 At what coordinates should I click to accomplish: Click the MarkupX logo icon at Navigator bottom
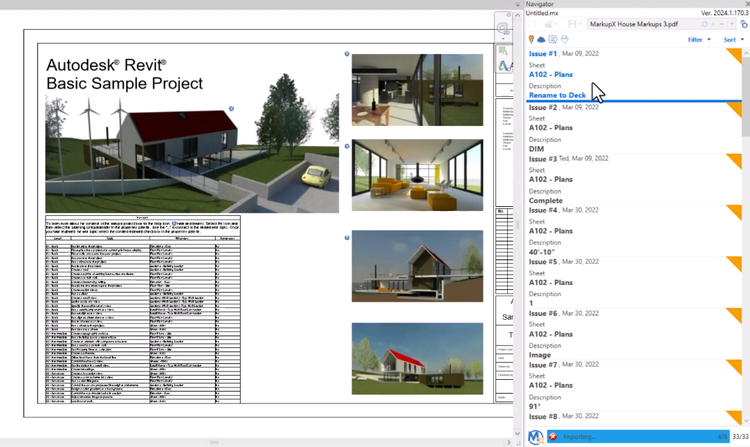tap(536, 436)
